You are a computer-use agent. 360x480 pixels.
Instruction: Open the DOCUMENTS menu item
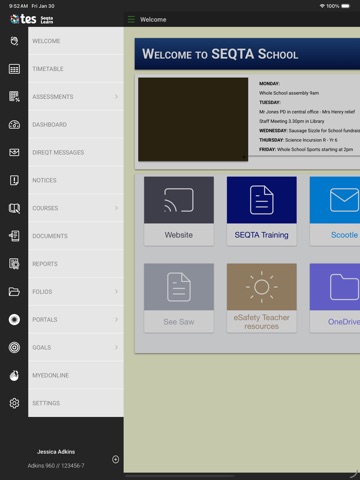pyautogui.click(x=76, y=236)
